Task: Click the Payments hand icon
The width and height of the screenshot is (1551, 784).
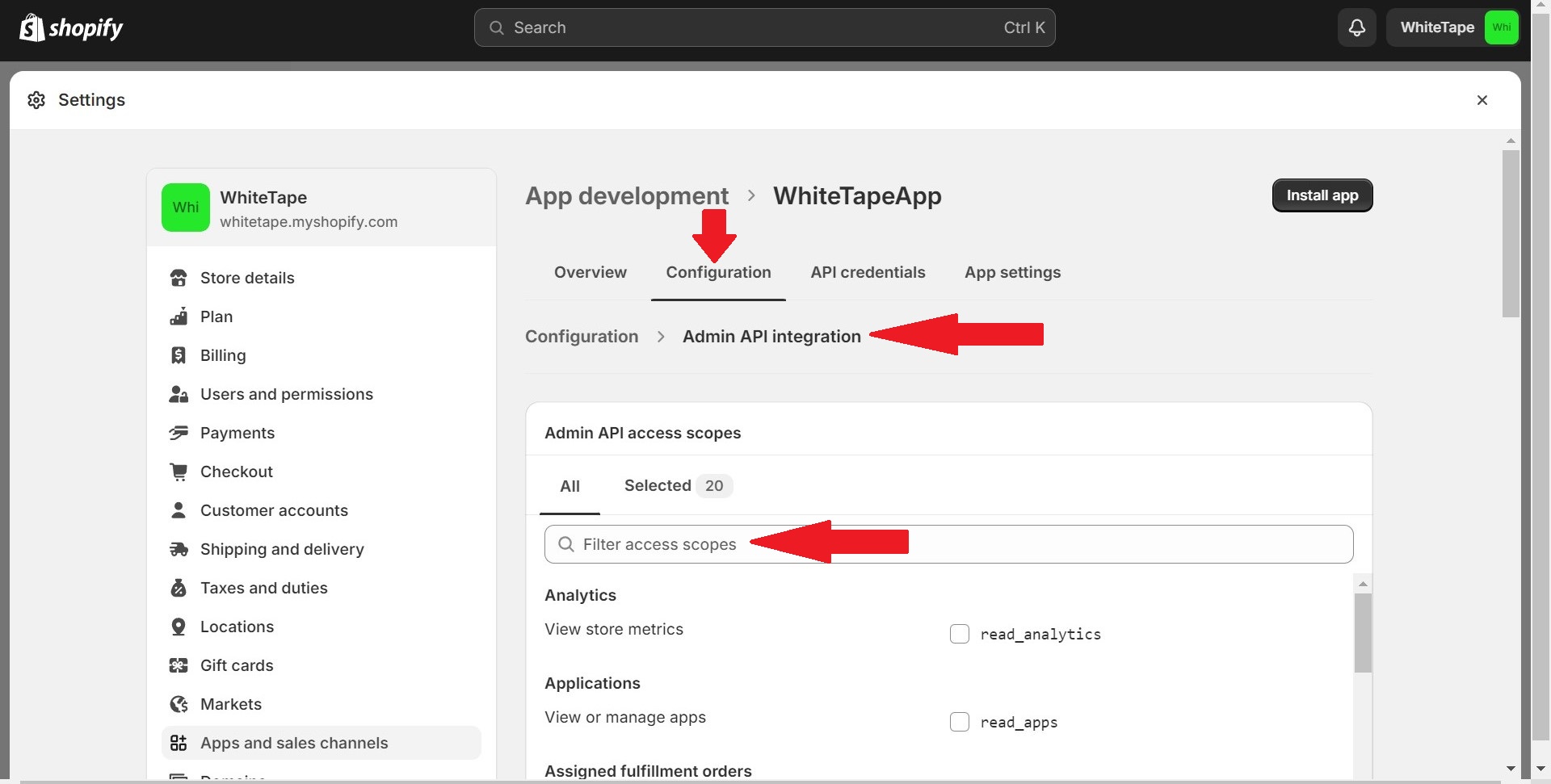Action: (179, 433)
